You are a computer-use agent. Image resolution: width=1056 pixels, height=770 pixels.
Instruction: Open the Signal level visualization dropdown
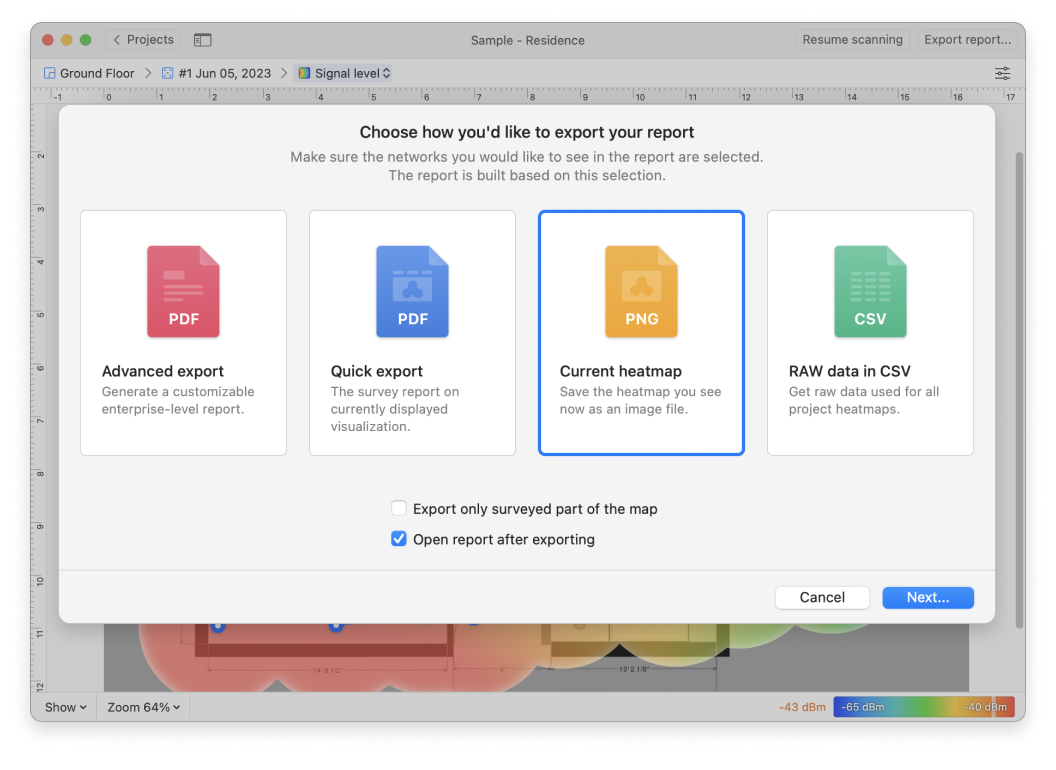(x=345, y=73)
